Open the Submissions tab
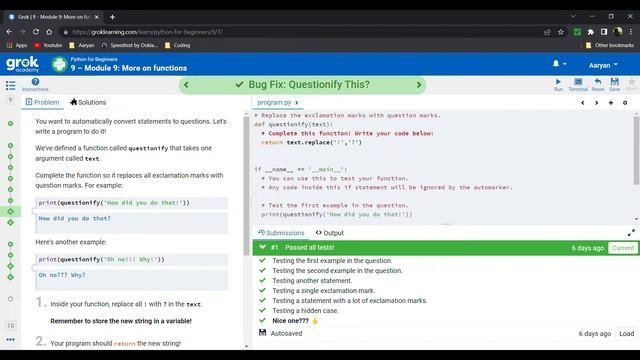The width and height of the screenshot is (640, 360). pyautogui.click(x=281, y=233)
